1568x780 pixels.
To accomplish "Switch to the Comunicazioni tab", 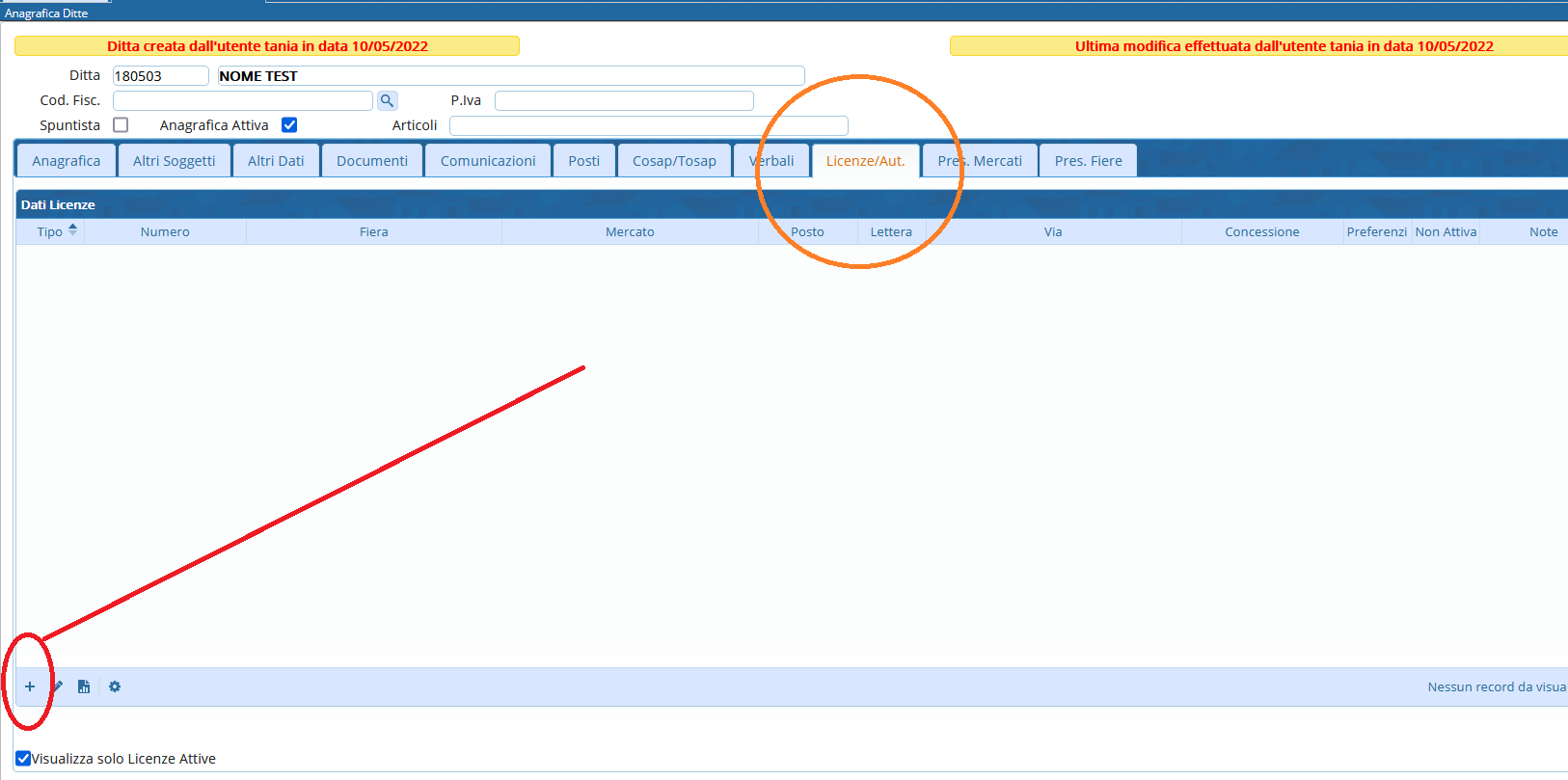I will (488, 161).
